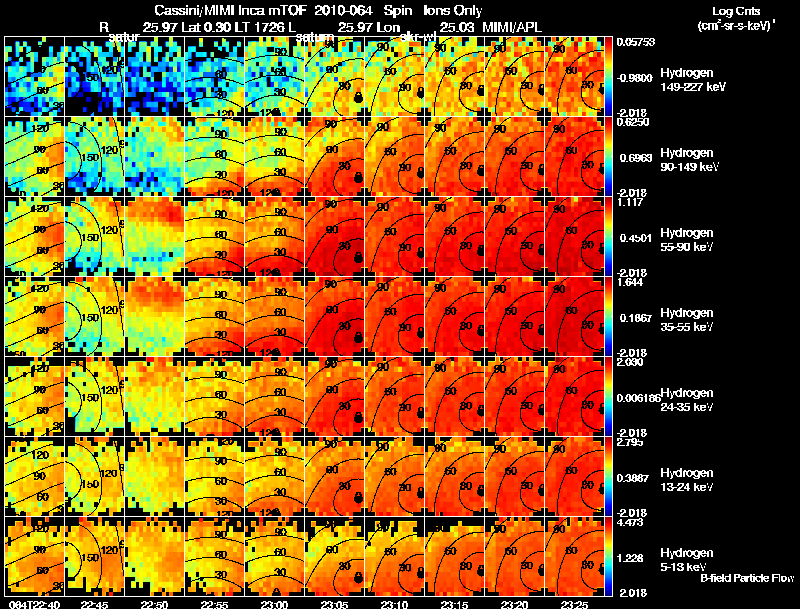Open the 149-227 keV panel at 22:40

point(34,76)
